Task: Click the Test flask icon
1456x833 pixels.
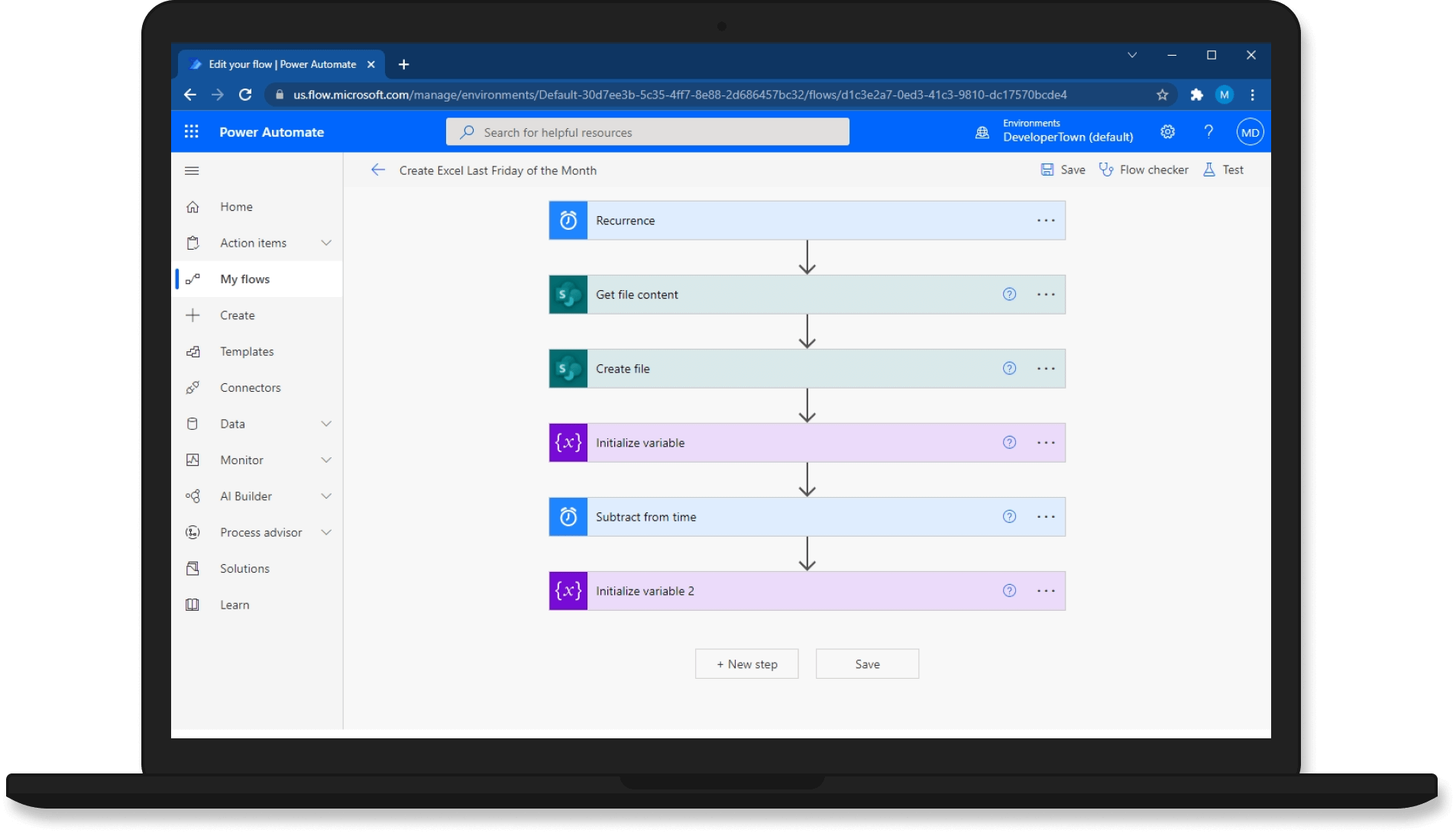Action: [x=1209, y=170]
